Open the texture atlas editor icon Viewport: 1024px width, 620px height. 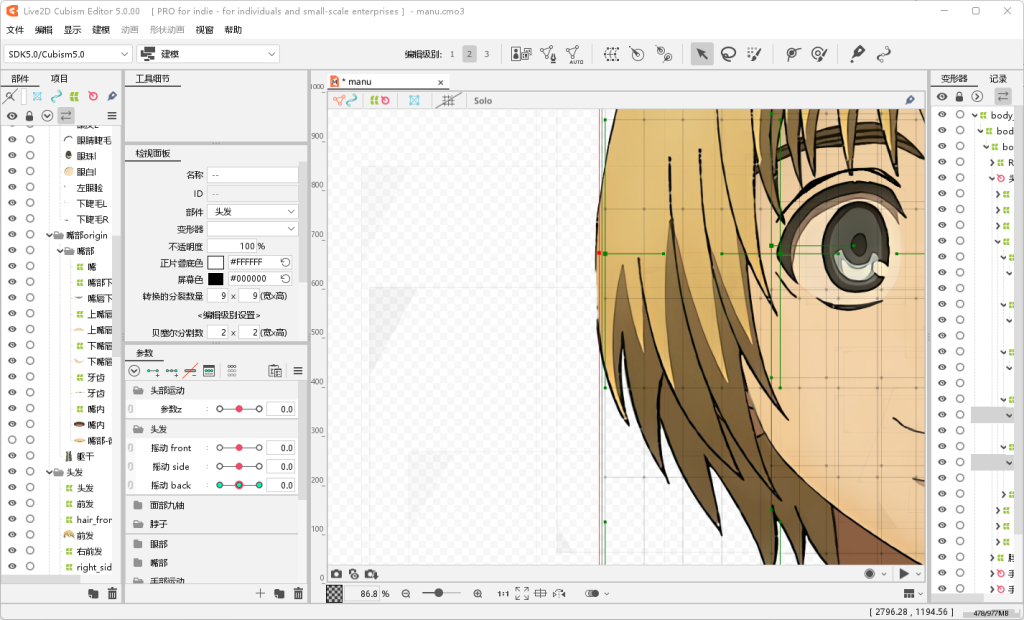520,54
